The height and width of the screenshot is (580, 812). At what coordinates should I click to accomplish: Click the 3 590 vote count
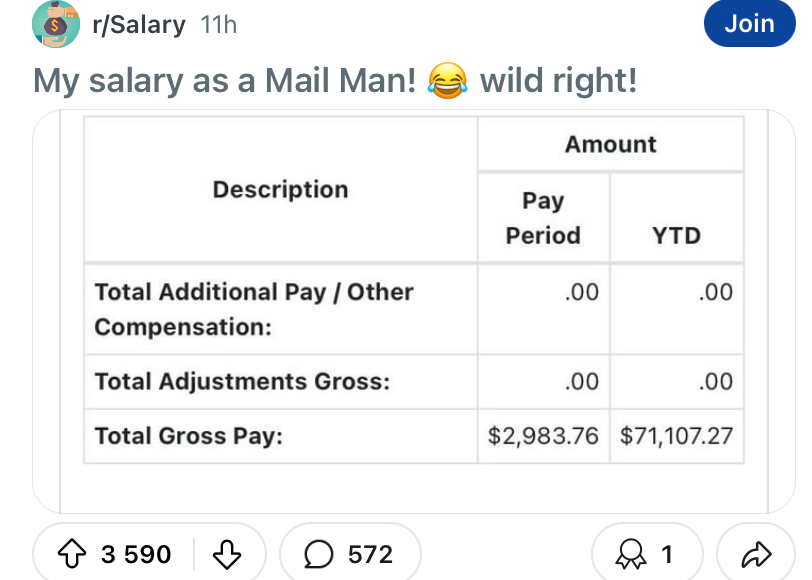click(x=136, y=554)
